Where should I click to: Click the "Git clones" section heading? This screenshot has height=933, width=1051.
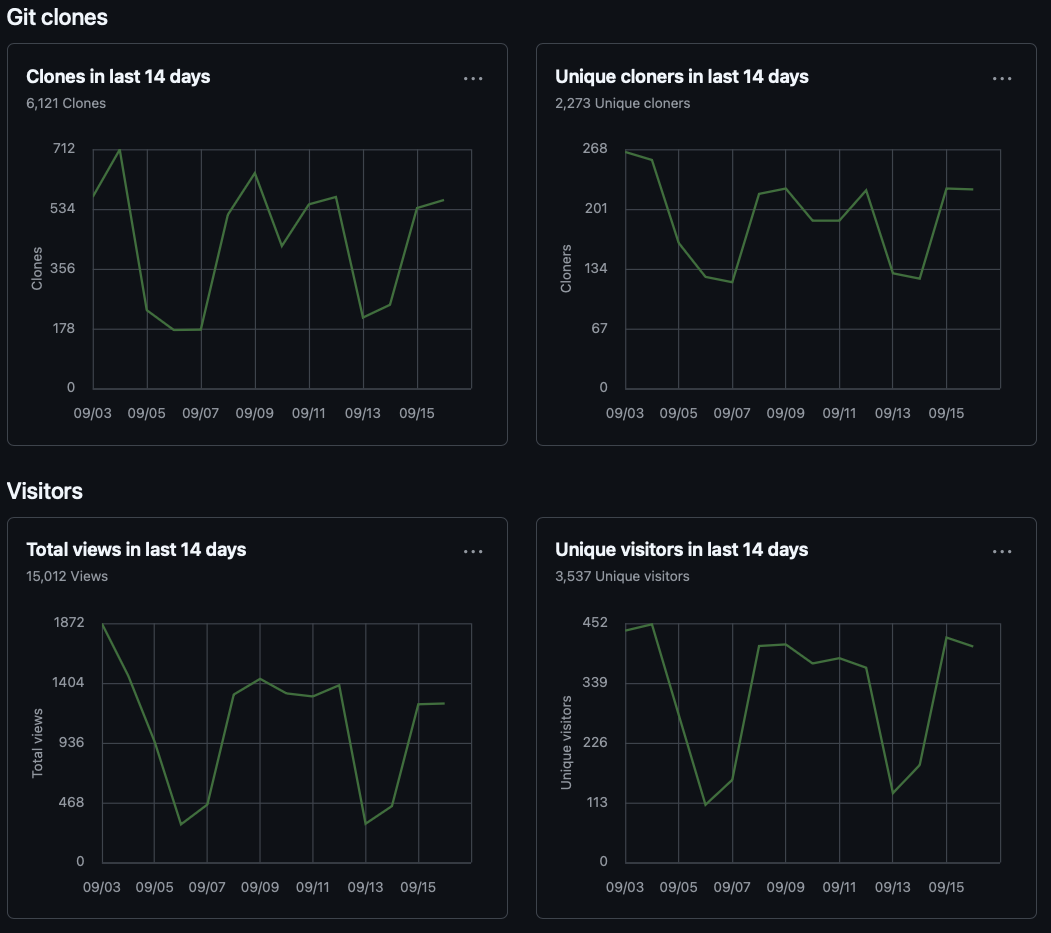point(57,17)
